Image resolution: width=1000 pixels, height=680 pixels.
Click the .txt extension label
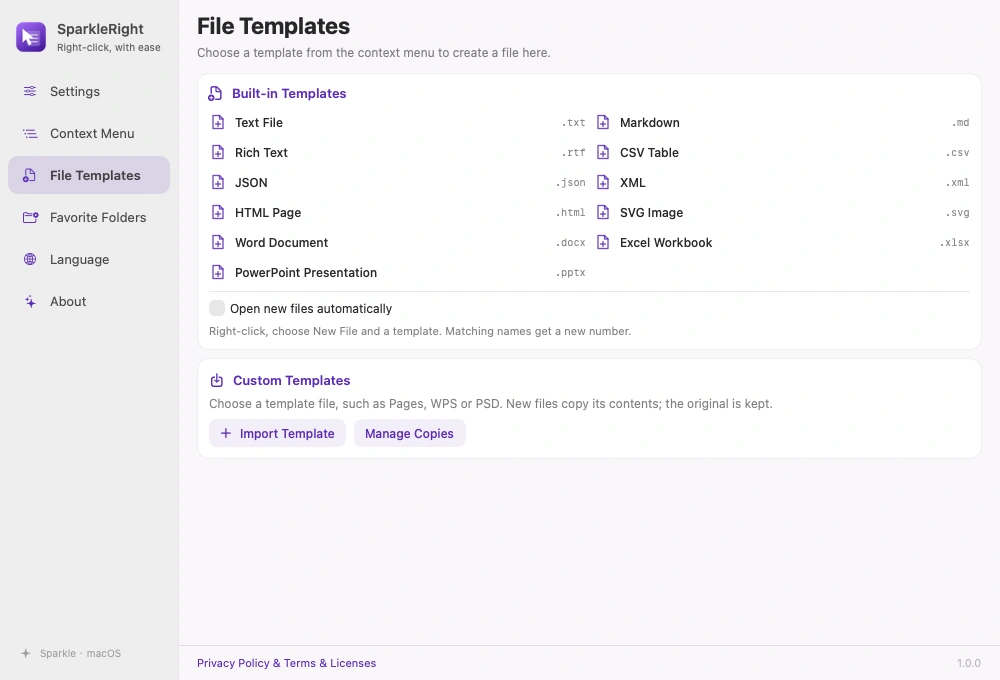pyautogui.click(x=573, y=122)
